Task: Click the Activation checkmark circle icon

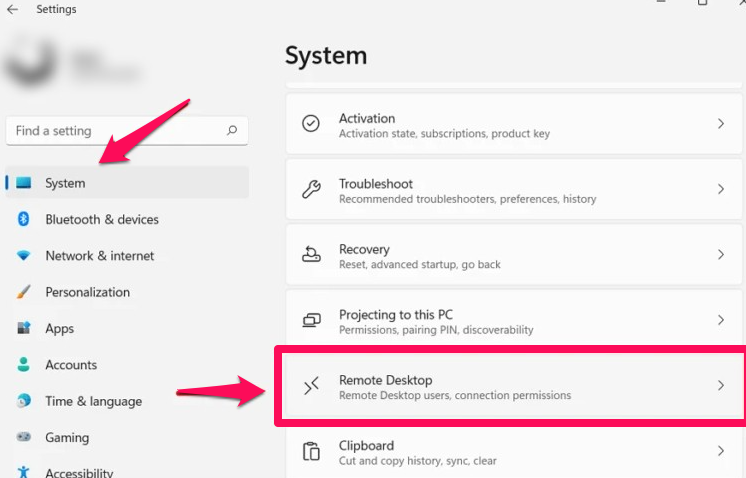Action: click(311, 124)
